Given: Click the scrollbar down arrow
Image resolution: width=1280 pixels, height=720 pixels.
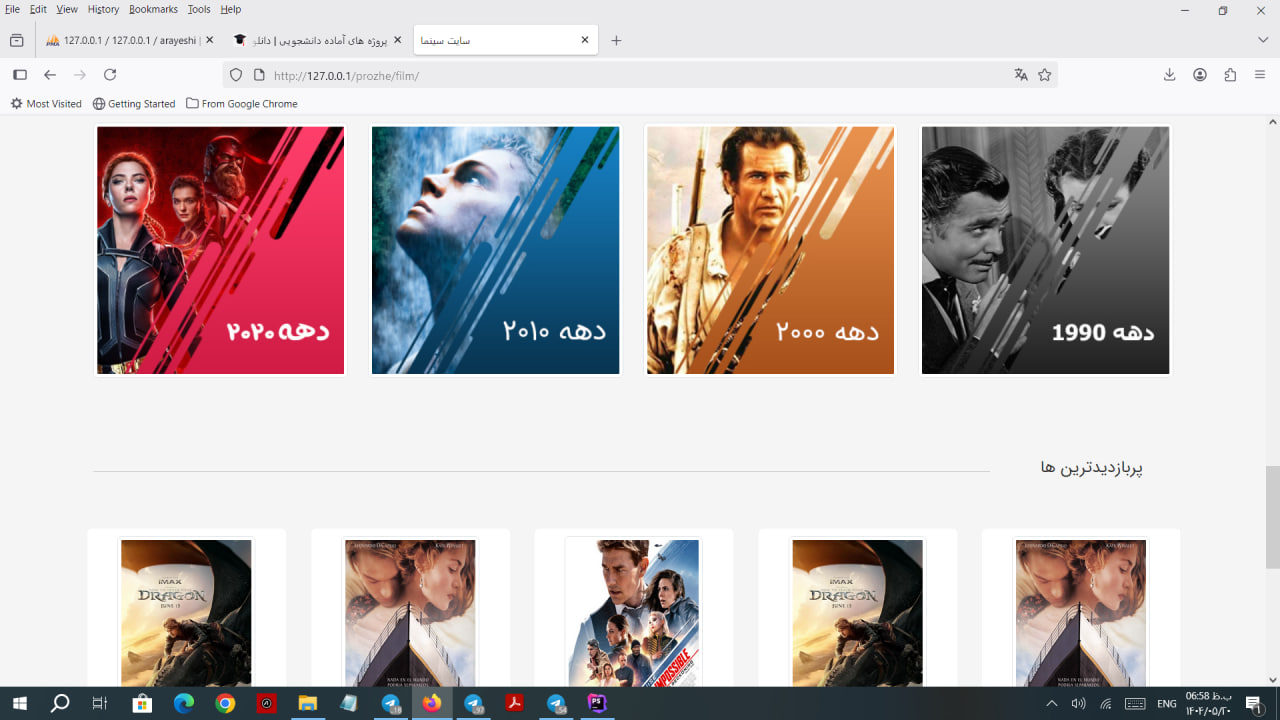Looking at the screenshot, I should 1273,680.
